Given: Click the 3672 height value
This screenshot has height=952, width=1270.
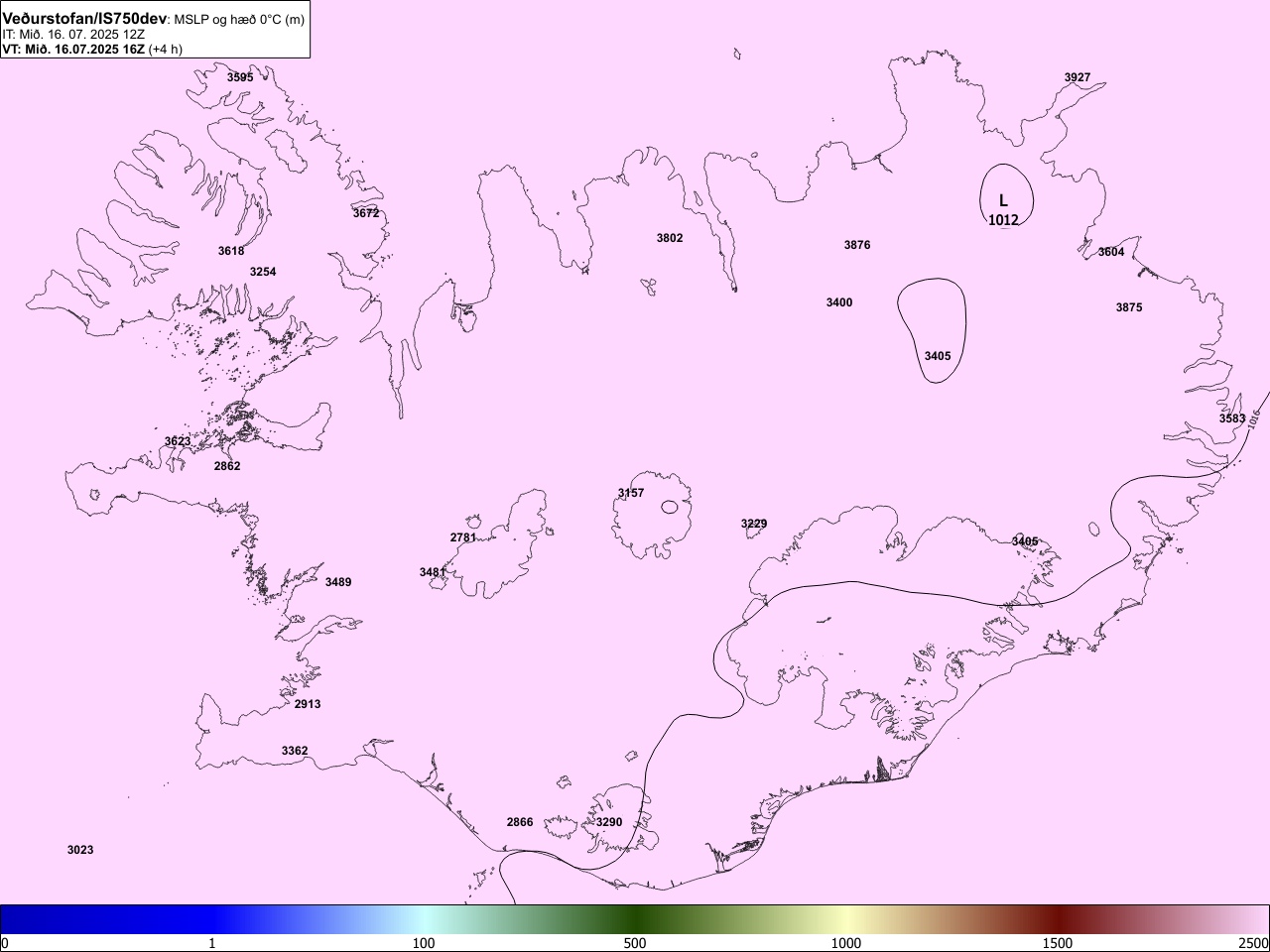Looking at the screenshot, I should 366,213.
